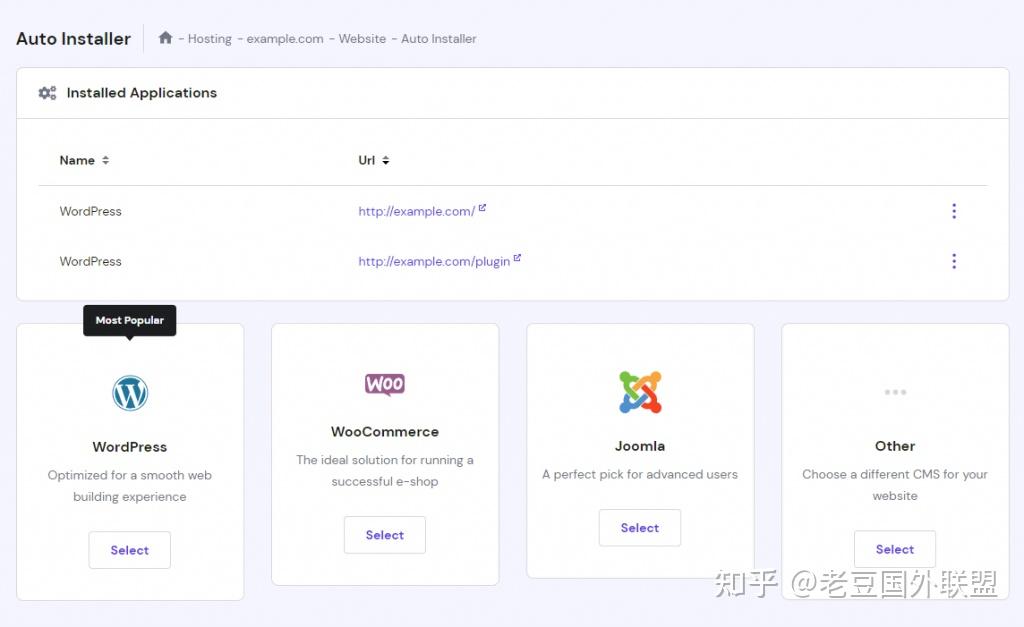Select Joomla for installation
Viewport: 1024px width, 627px height.
click(640, 528)
